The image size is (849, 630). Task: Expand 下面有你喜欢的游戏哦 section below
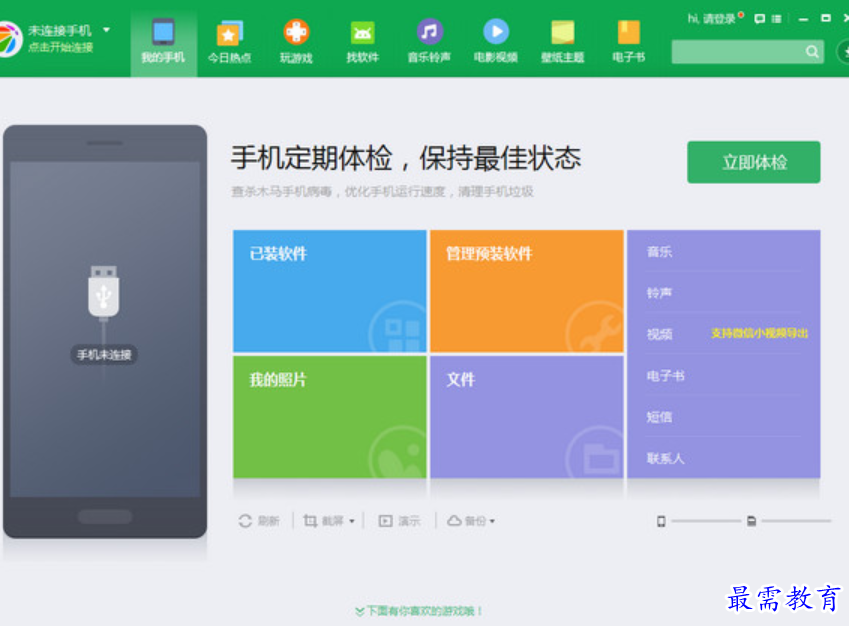(x=419, y=611)
